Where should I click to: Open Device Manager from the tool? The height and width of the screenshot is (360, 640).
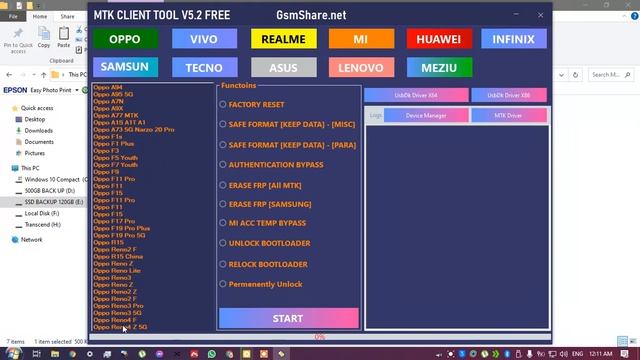pyautogui.click(x=426, y=116)
